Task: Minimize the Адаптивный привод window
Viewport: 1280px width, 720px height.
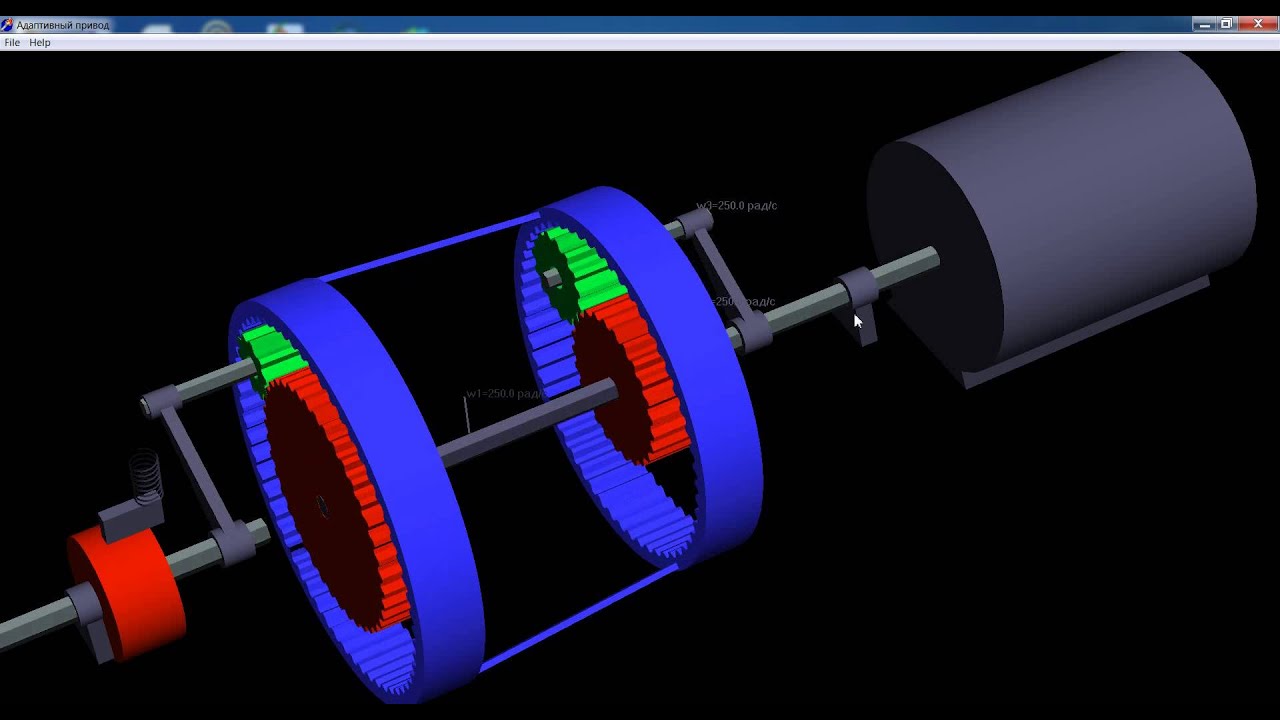Action: (1205, 24)
